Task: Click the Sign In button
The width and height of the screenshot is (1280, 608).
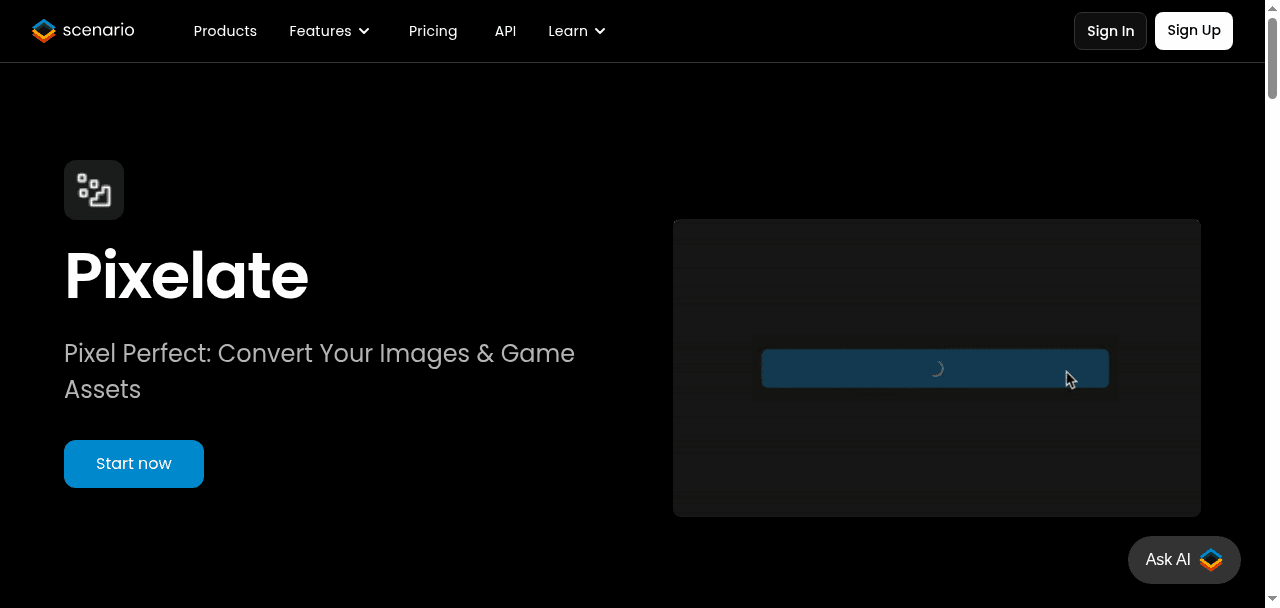Action: point(1110,31)
